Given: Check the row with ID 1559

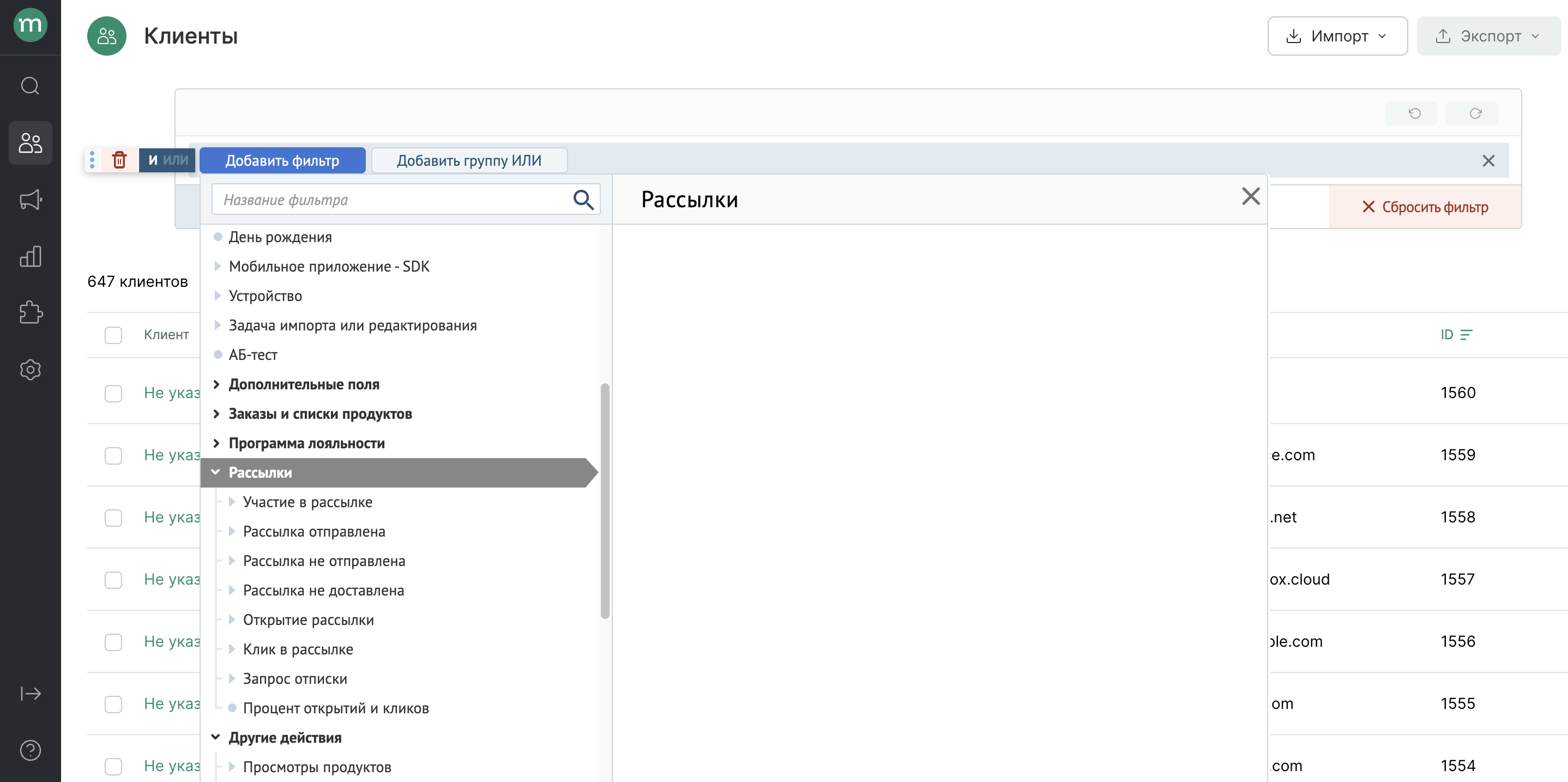Looking at the screenshot, I should 113,455.
